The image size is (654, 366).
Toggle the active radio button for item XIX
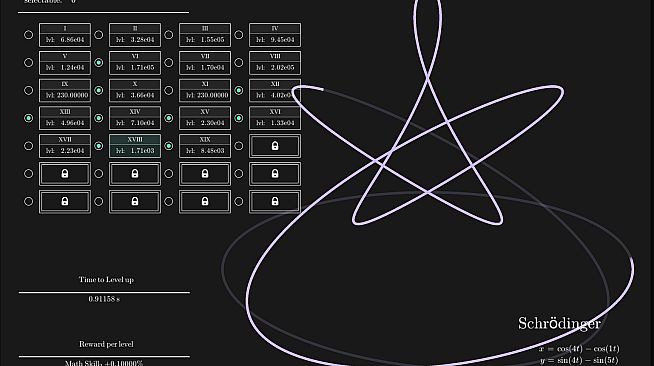point(169,146)
